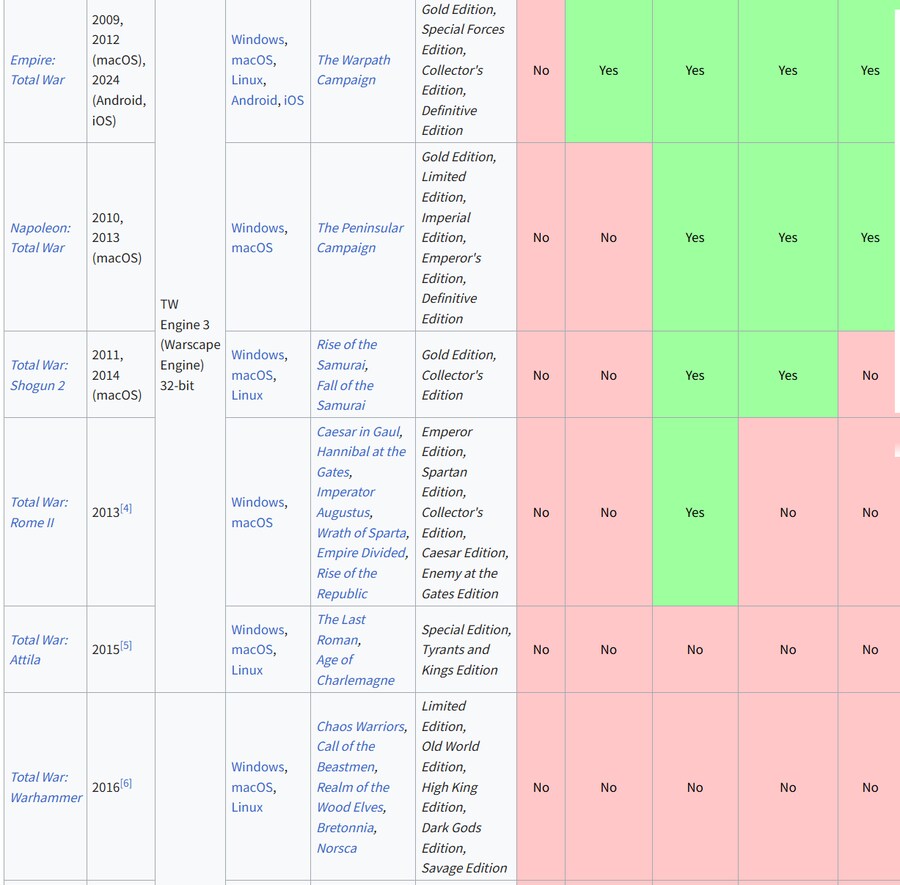Select first 'No' cell in Warhammer row
The height and width of the screenshot is (885, 900).
(x=541, y=787)
